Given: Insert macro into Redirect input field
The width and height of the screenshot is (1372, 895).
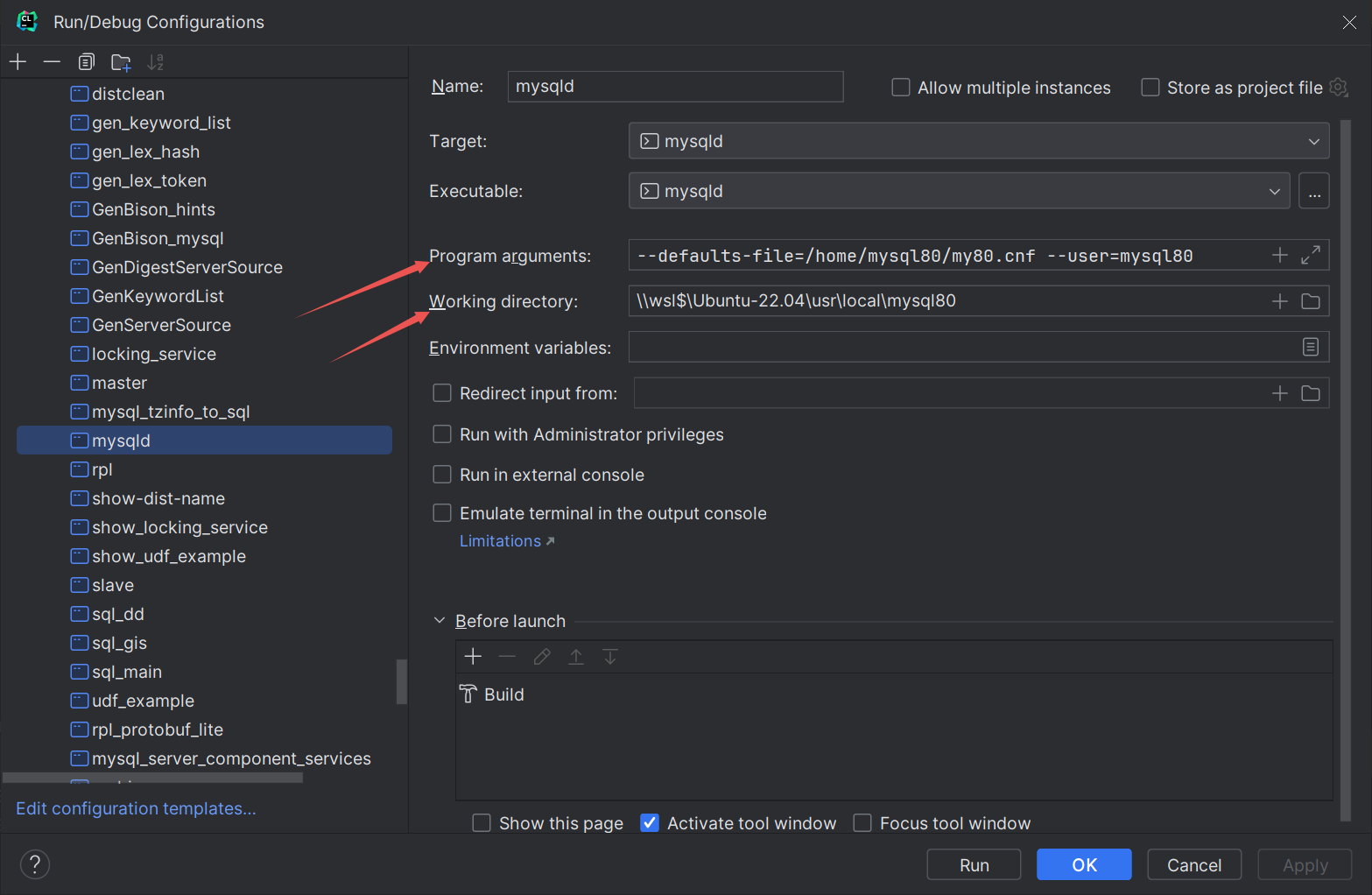Looking at the screenshot, I should (x=1280, y=393).
